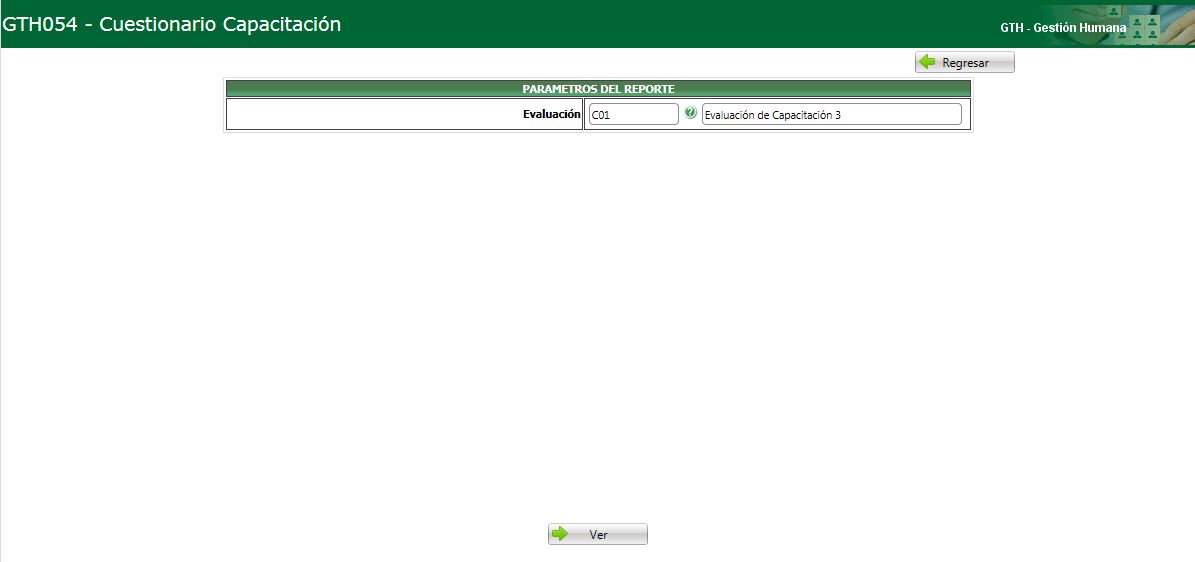Open the help lookup icon beside Evaluación code
This screenshot has width=1195, height=562.
pyautogui.click(x=690, y=113)
